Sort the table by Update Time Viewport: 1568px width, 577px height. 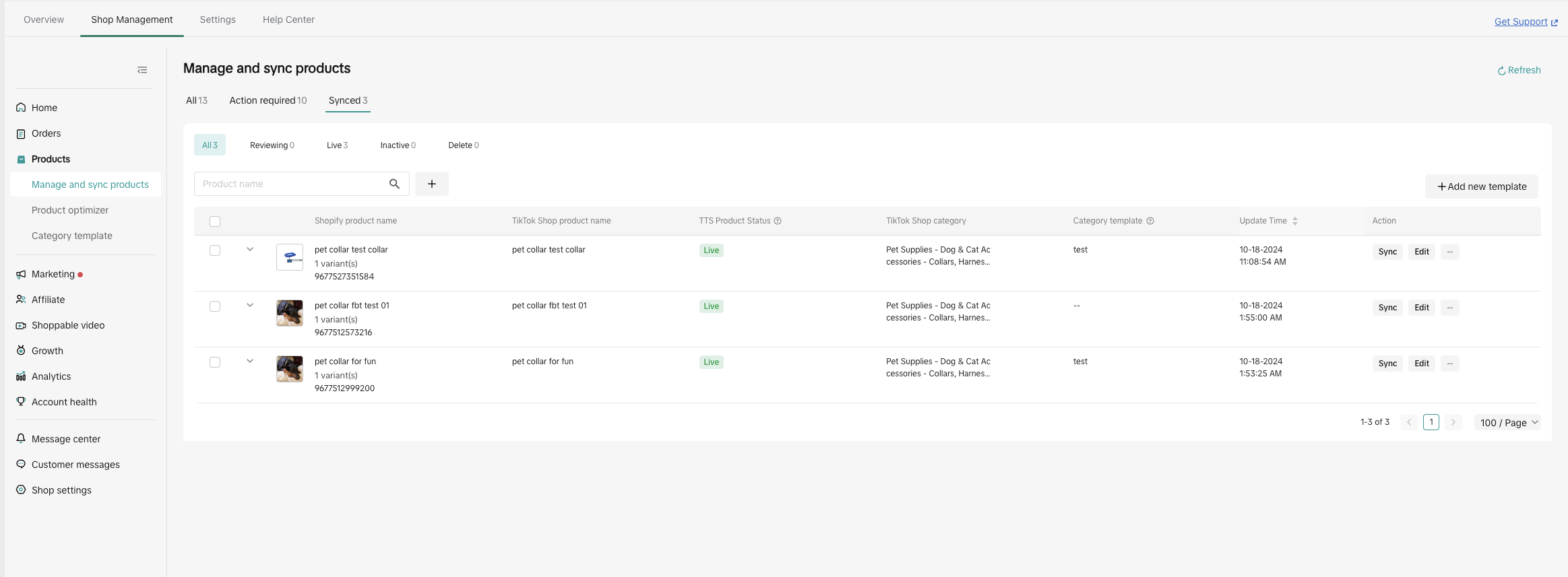[1294, 221]
